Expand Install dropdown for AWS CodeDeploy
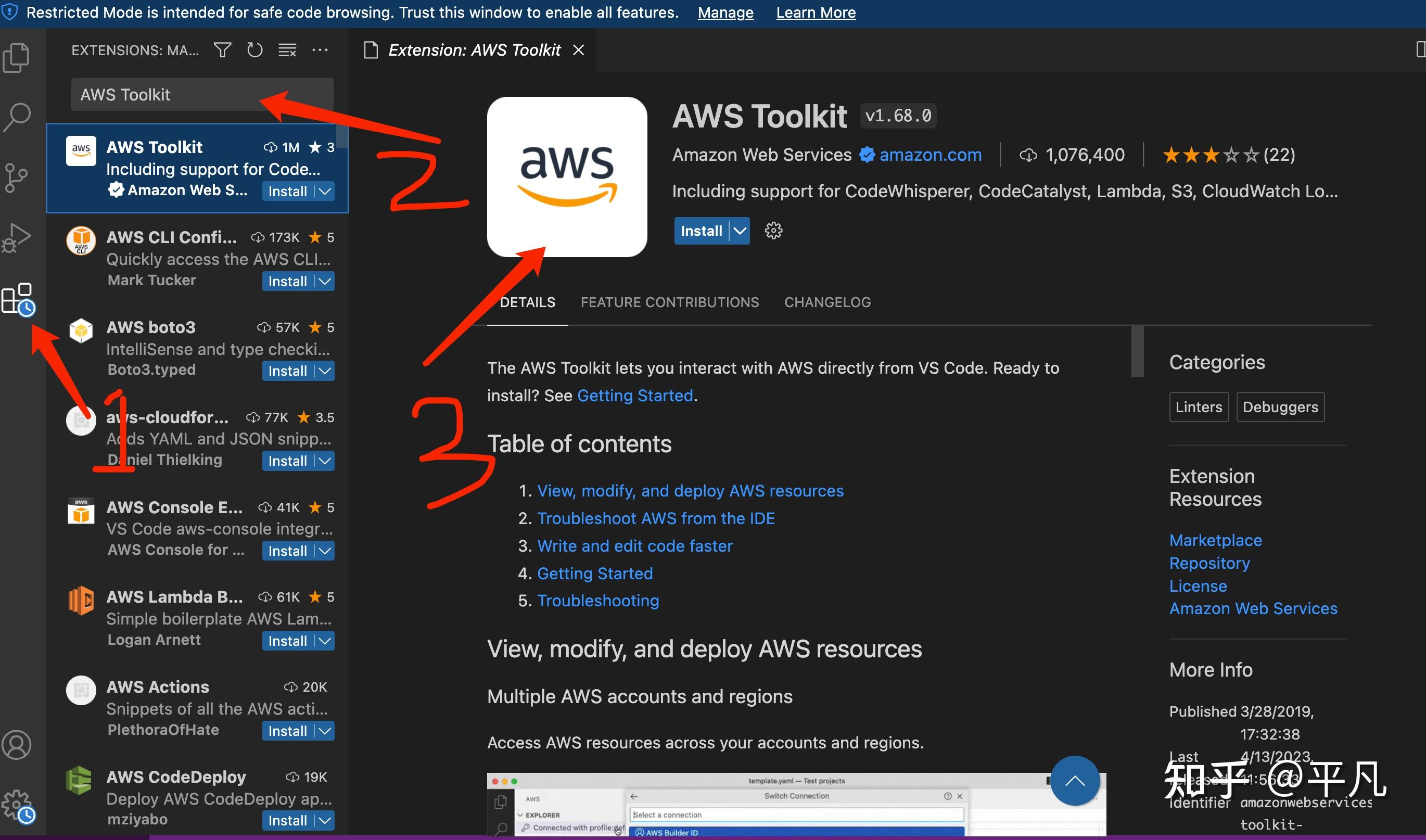 [x=325, y=821]
